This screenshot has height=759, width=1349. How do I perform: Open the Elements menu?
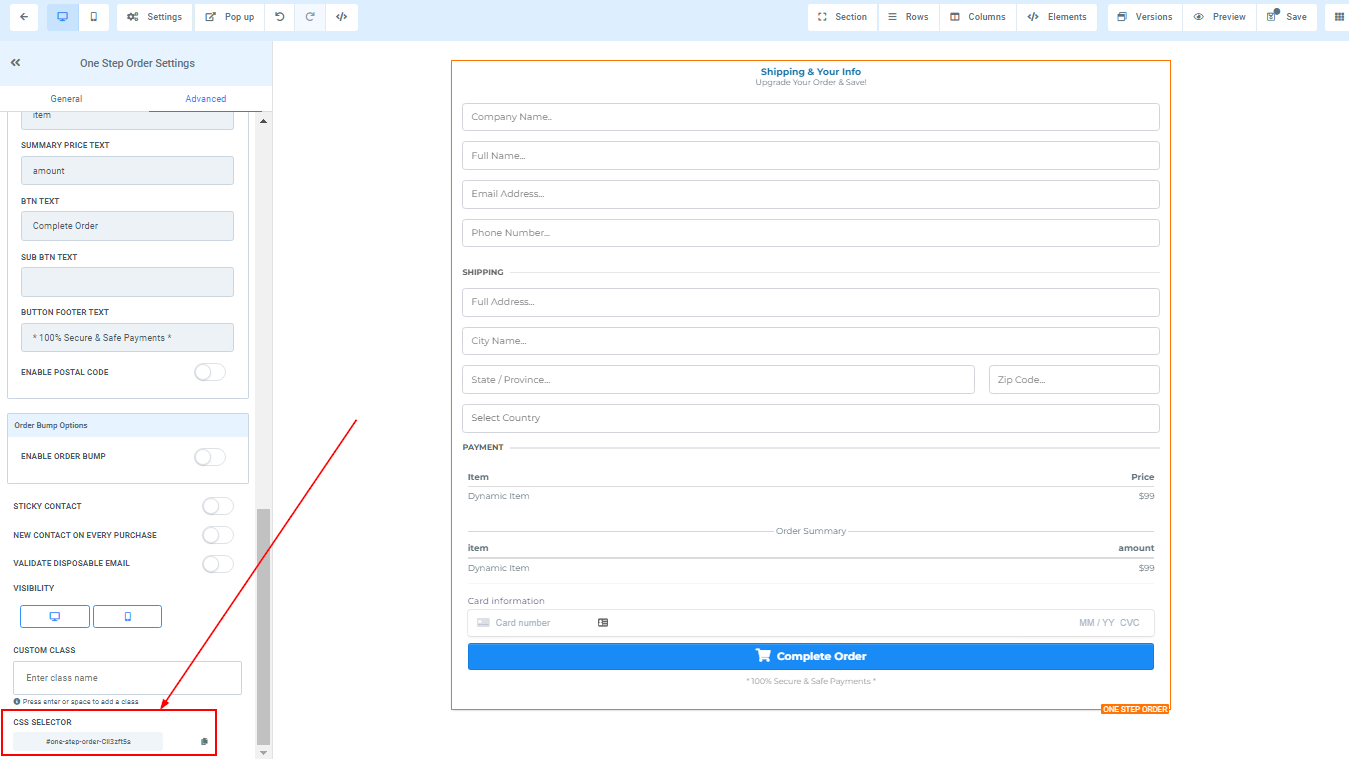point(1057,17)
